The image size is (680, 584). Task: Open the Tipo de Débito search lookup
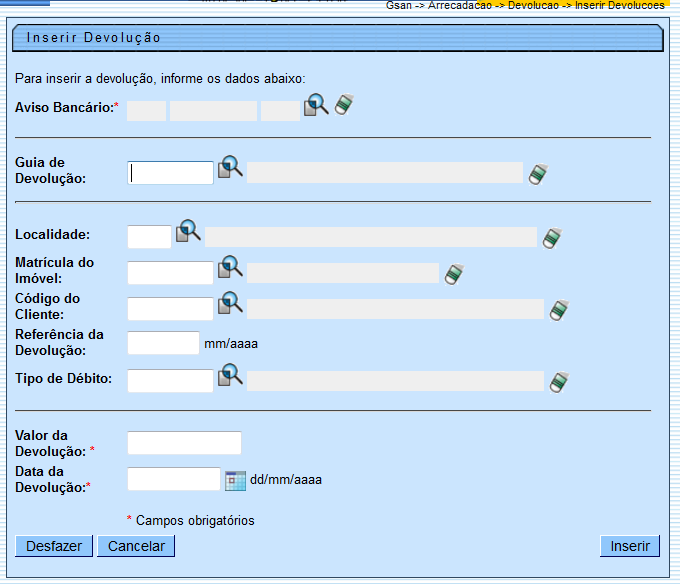coord(231,376)
